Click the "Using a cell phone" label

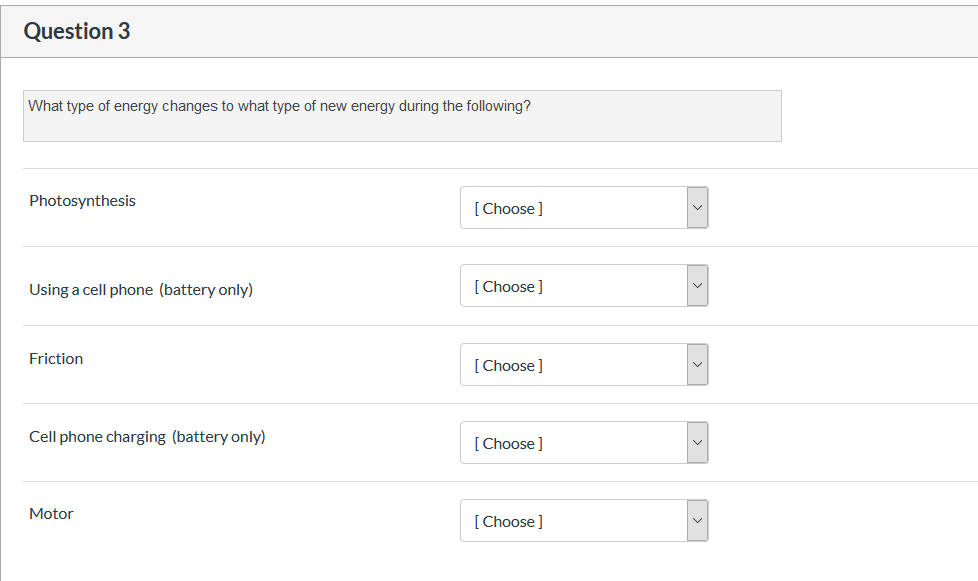coord(91,290)
